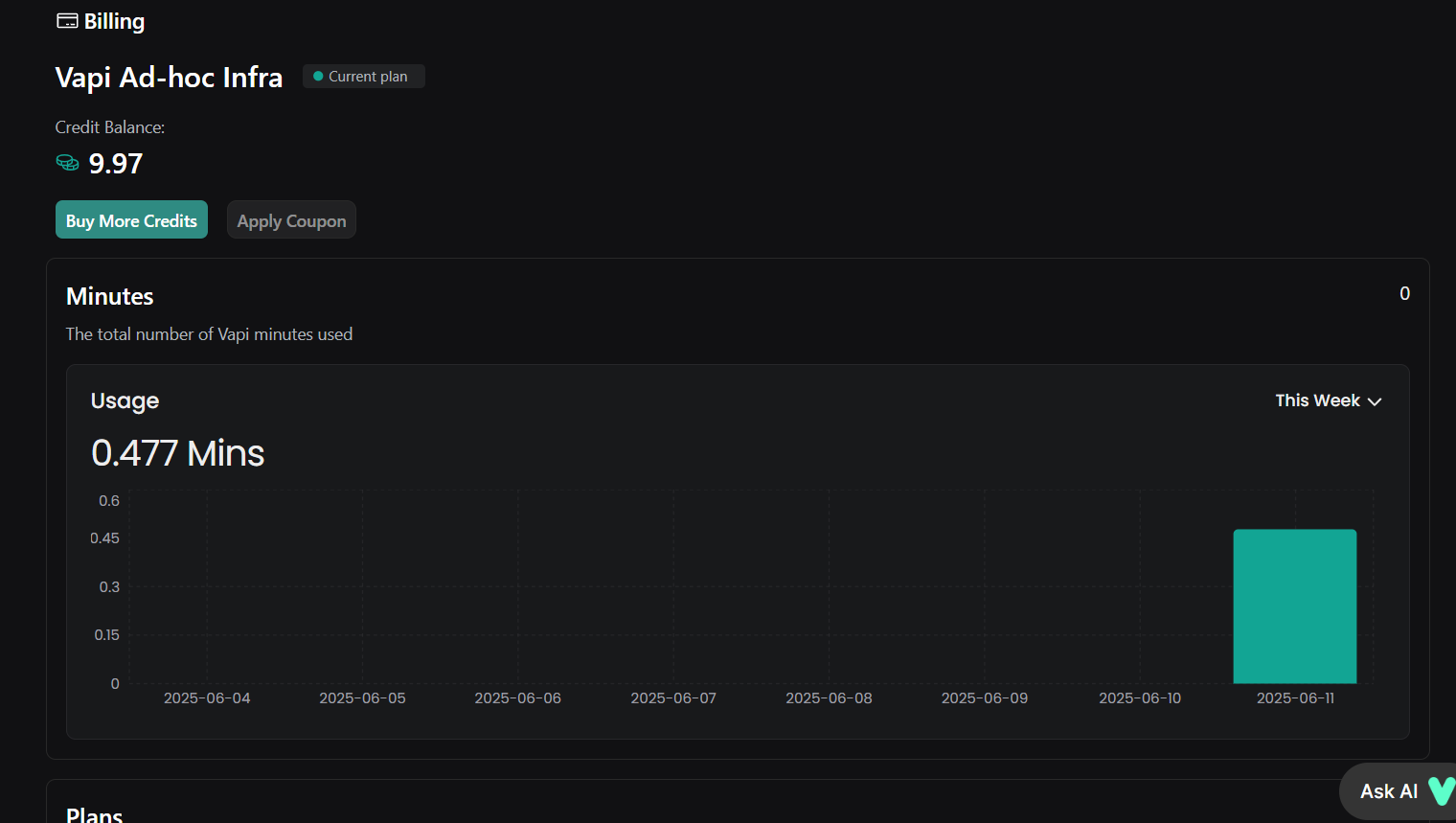Click the Vapi logo in Ask AI widget
Screen dimensions: 1456x823
tap(1441, 791)
